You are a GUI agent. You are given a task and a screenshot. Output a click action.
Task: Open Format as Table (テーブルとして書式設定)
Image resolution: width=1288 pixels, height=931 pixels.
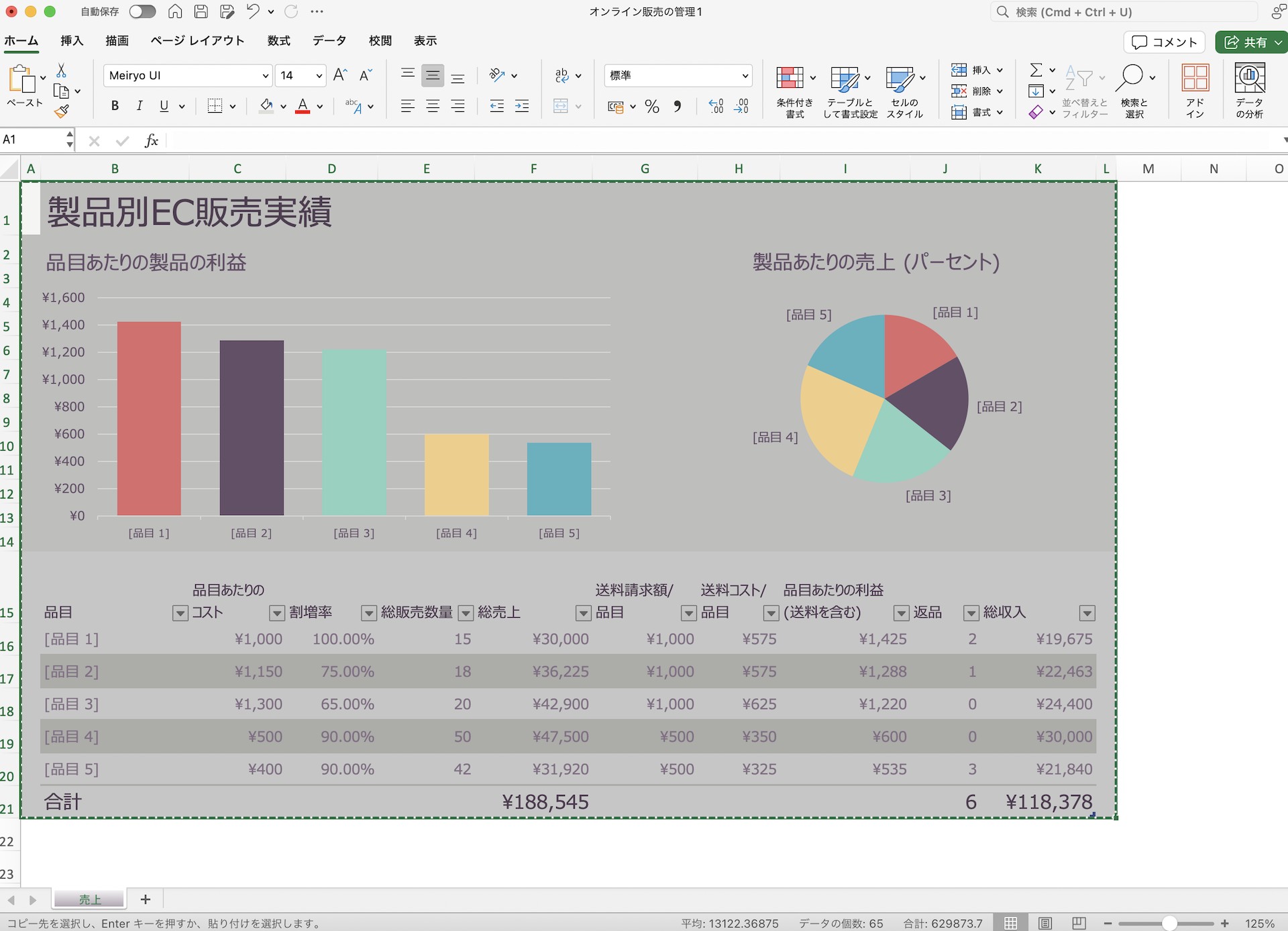pos(850,92)
